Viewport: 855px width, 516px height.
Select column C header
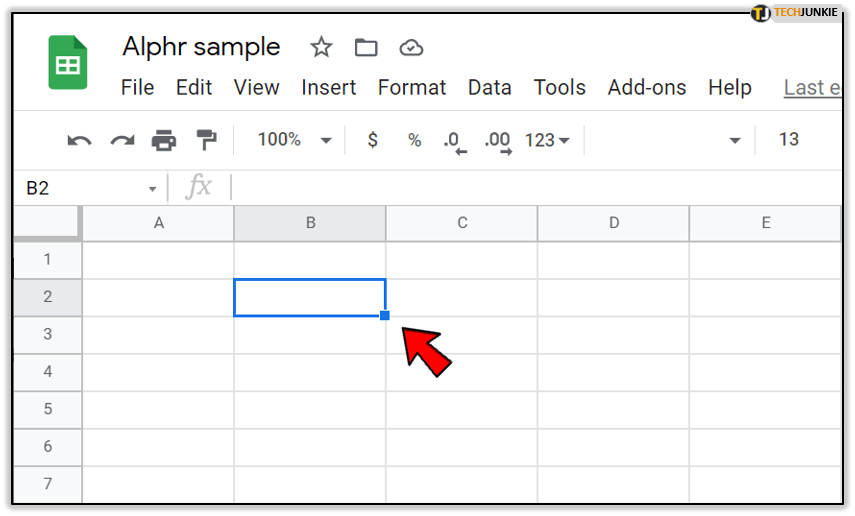[x=462, y=223]
